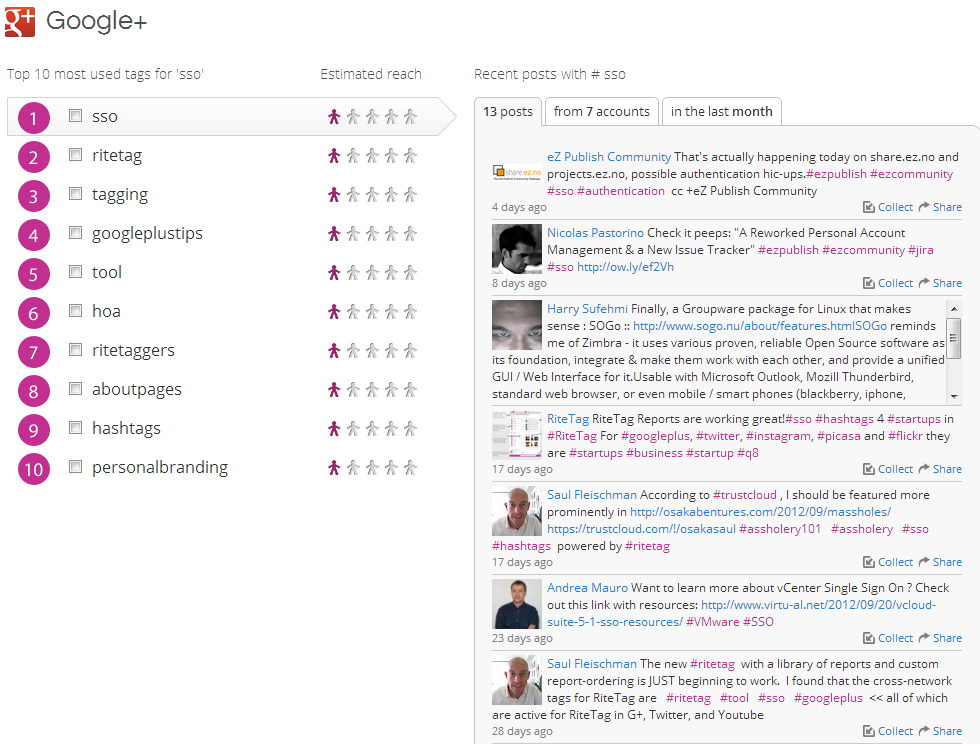Click '4 days ago' timestamp
Image resolution: width=980 pixels, height=744 pixels.
point(519,207)
